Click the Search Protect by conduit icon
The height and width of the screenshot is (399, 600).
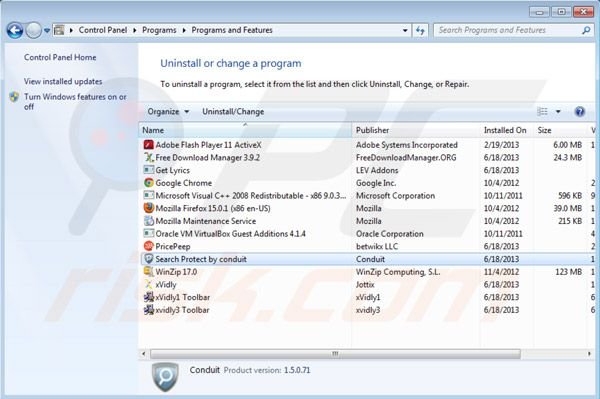pyautogui.click(x=148, y=259)
